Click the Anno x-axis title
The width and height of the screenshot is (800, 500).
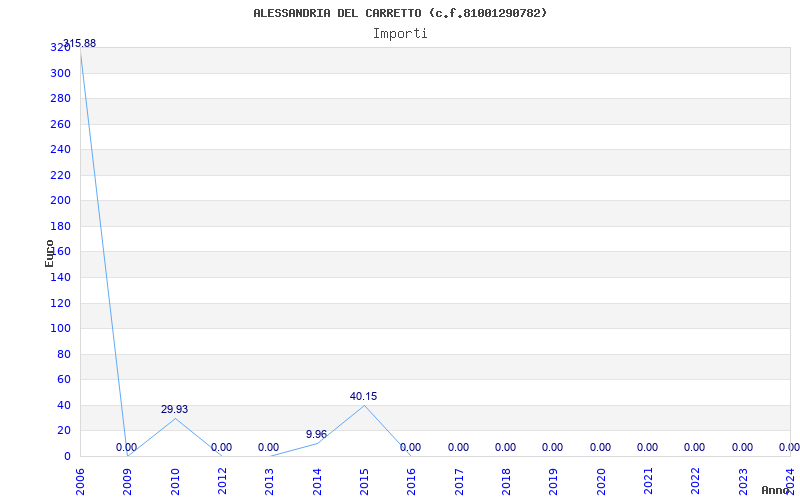coord(775,490)
